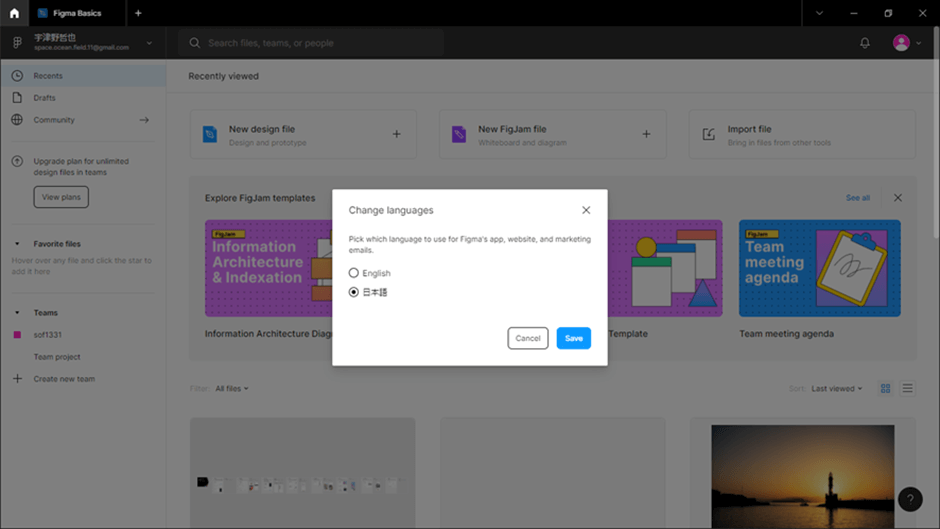Open the lighthouse sunset file thumbnail
Screen dimensions: 940x529
[x=803, y=477]
